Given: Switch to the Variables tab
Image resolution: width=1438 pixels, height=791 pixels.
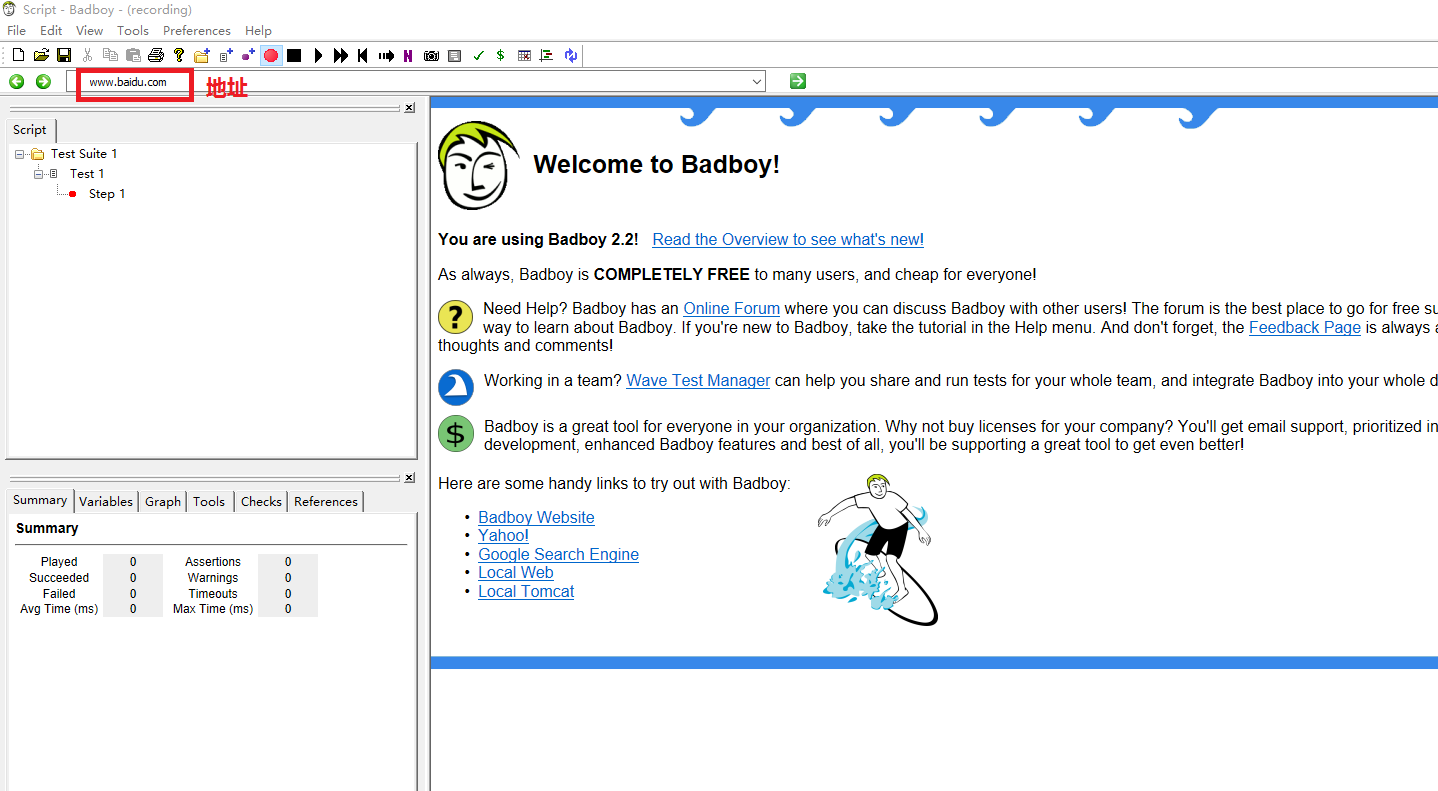Looking at the screenshot, I should pos(106,502).
